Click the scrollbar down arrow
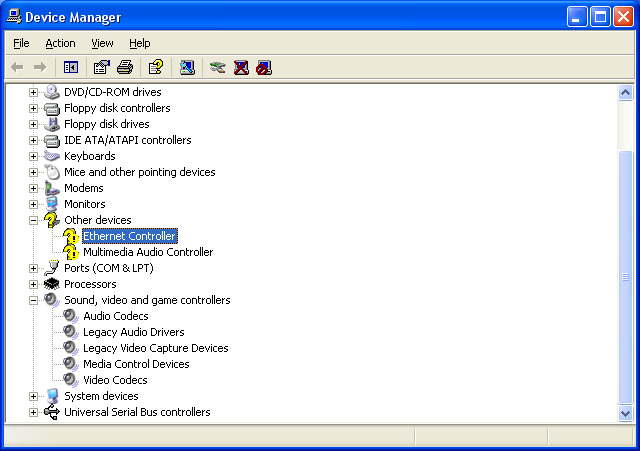This screenshot has width=640, height=451. pos(626,413)
